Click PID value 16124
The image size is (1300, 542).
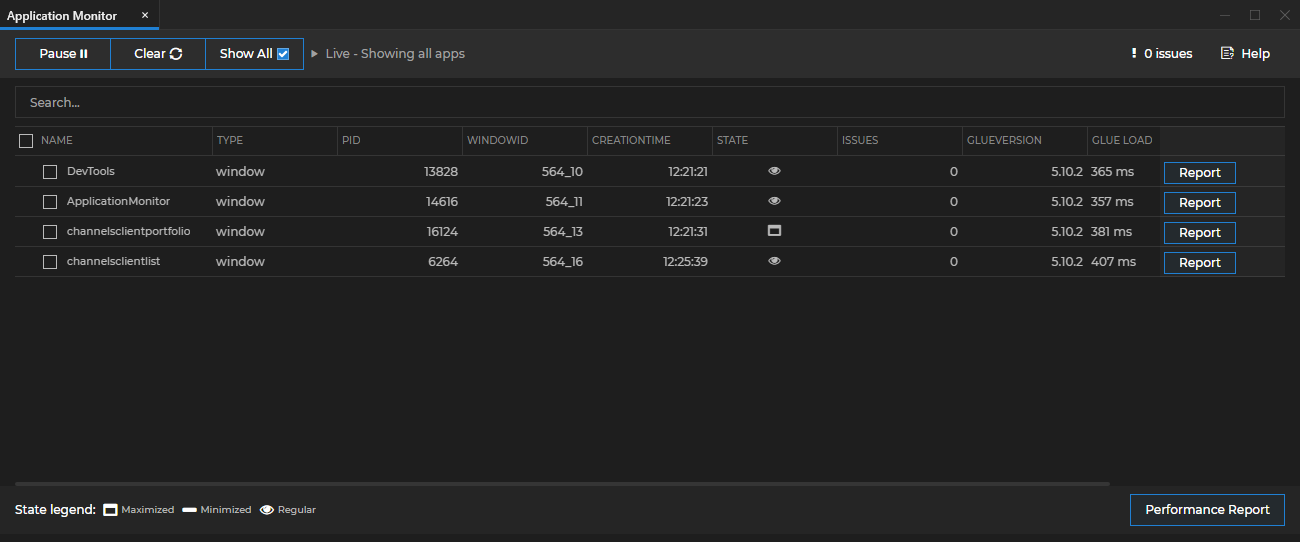click(442, 232)
